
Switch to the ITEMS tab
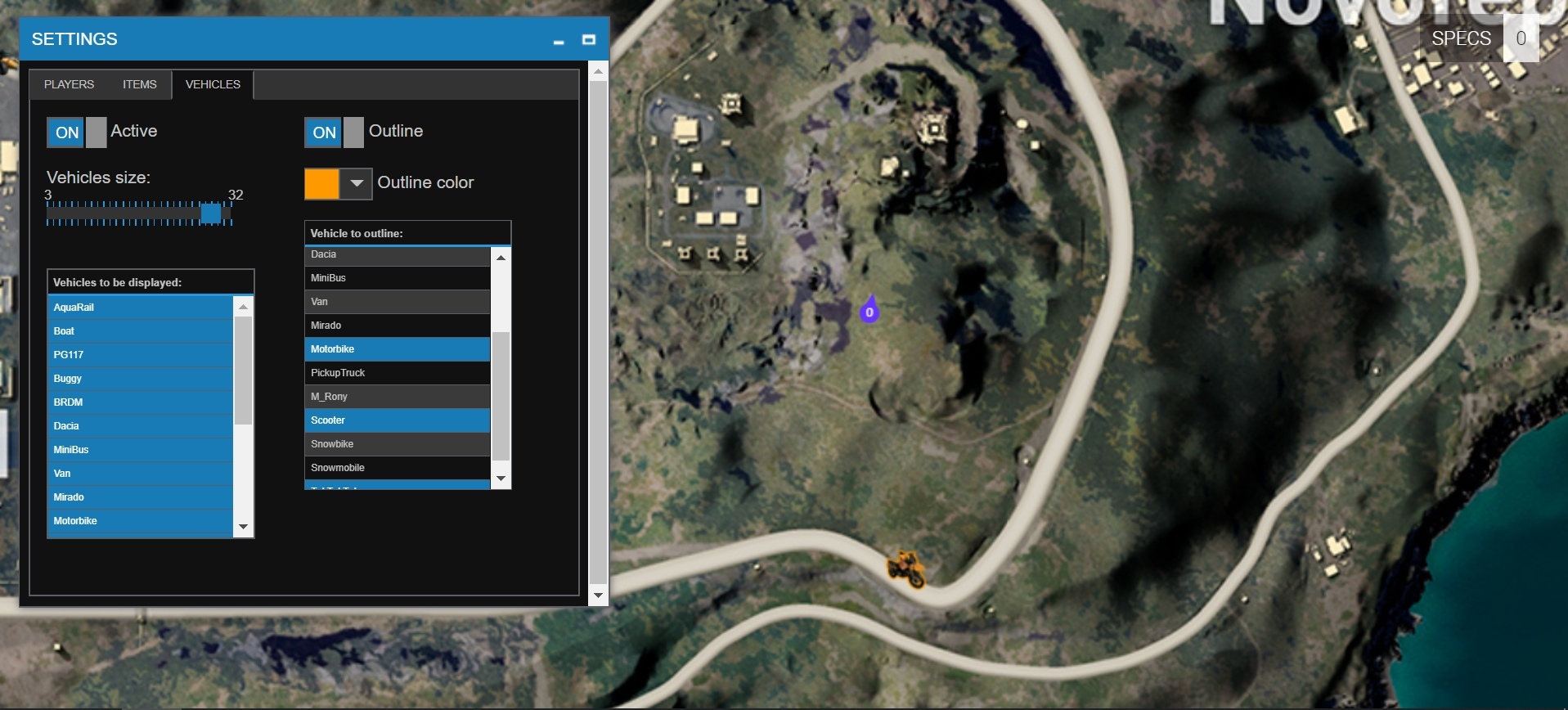click(140, 84)
